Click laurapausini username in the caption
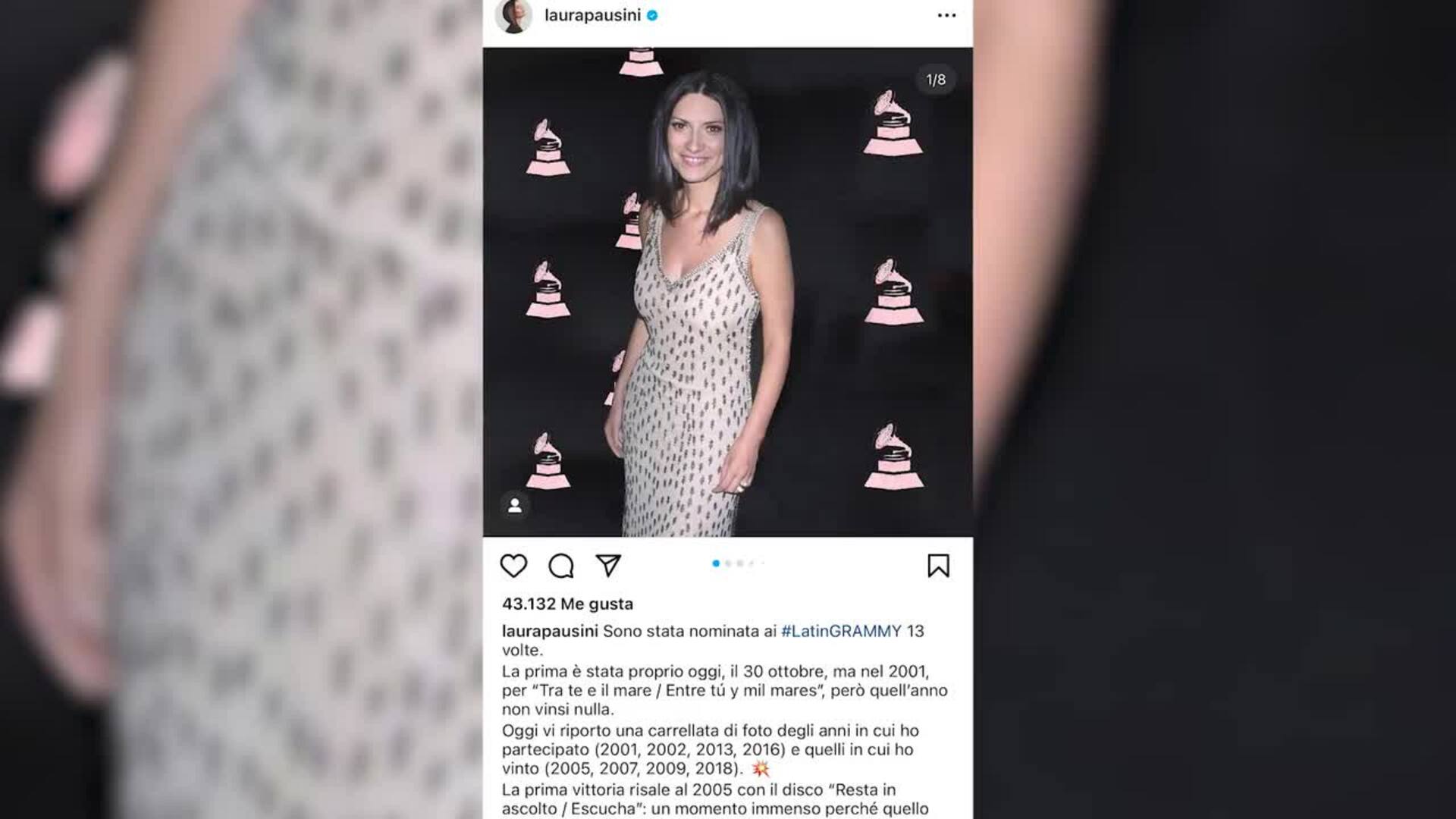Viewport: 1456px width, 819px height. (550, 631)
